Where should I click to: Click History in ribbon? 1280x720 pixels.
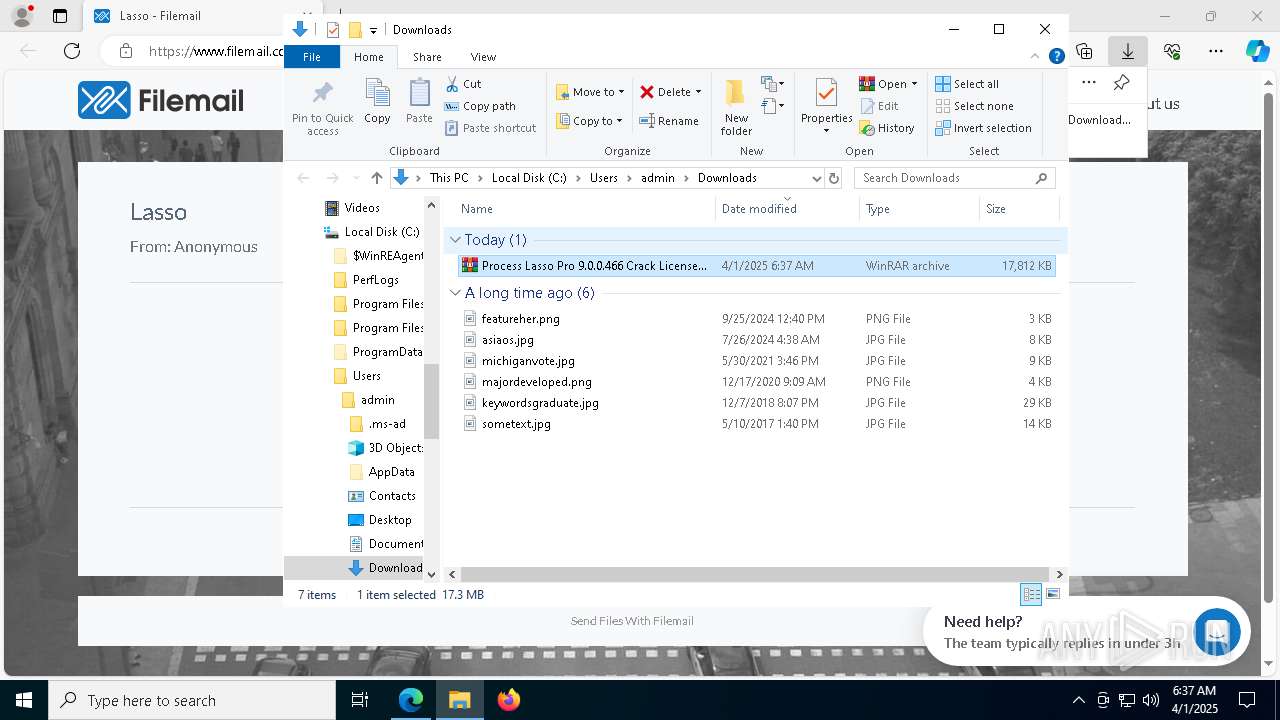click(886, 128)
